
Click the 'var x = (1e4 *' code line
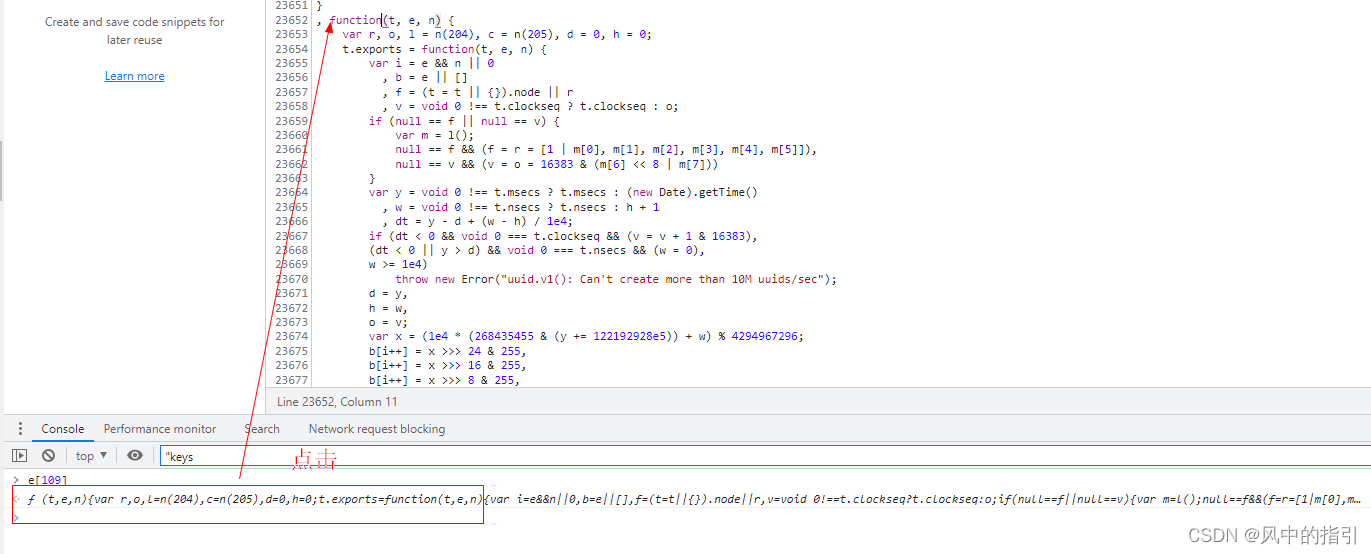(586, 337)
